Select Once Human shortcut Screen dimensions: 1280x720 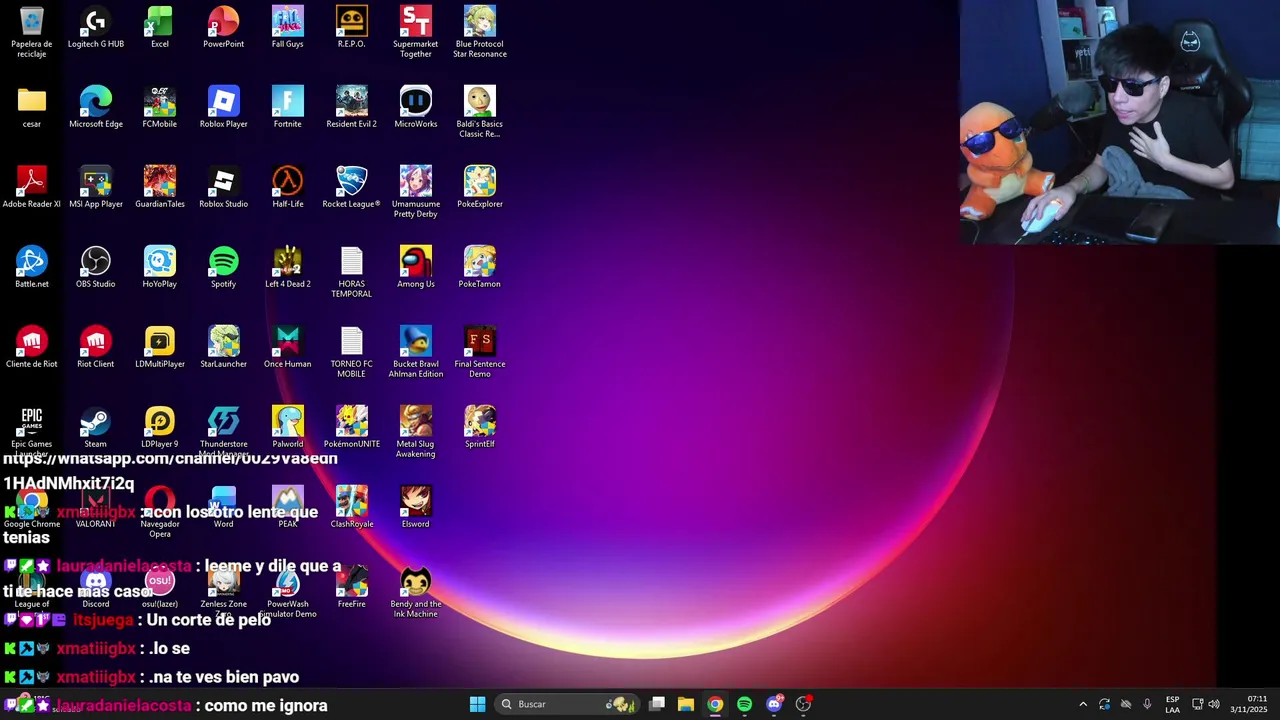coord(288,348)
